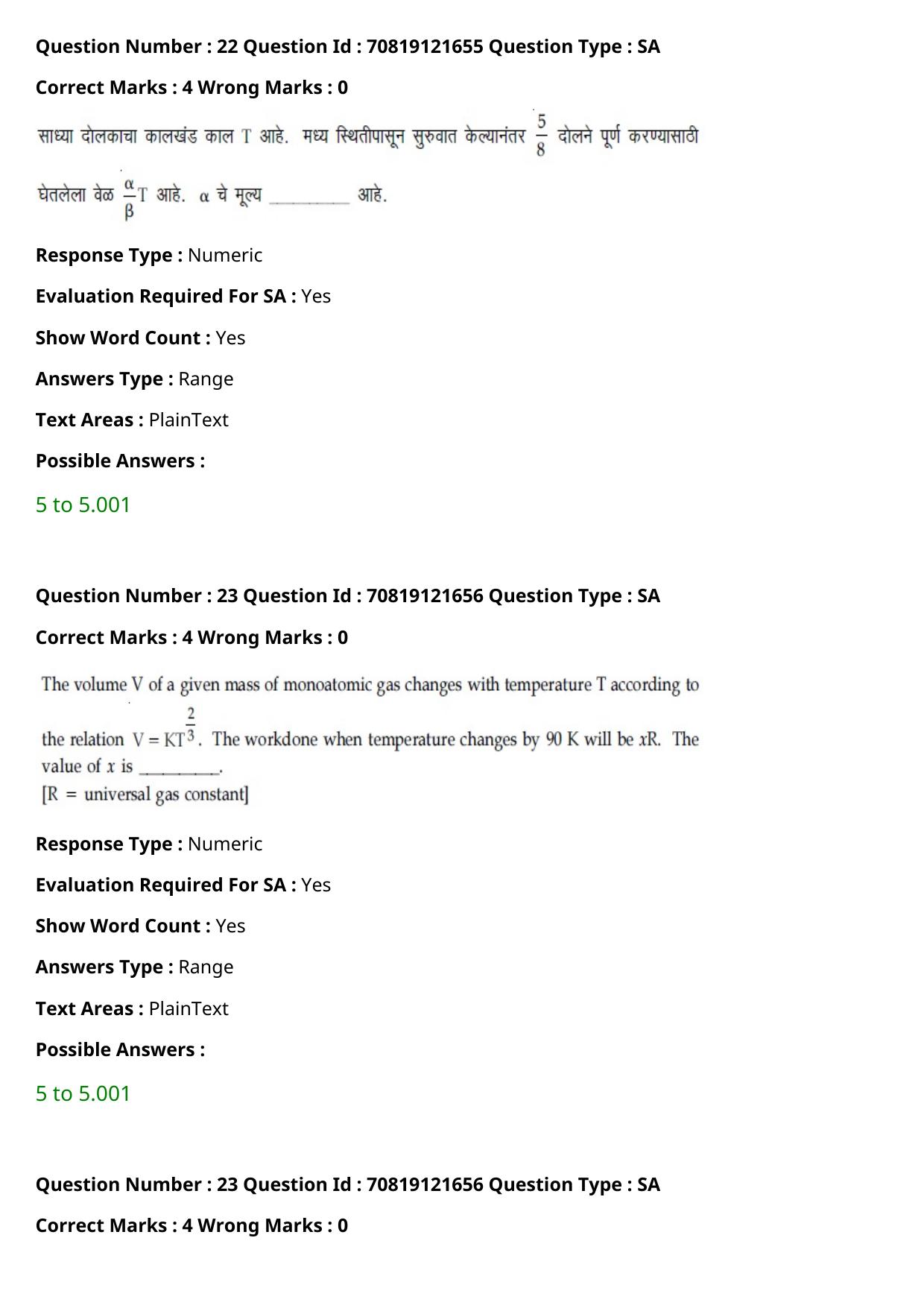Click Correct Marks line under Question 22
This screenshot has height=1308, width=924.
click(192, 87)
